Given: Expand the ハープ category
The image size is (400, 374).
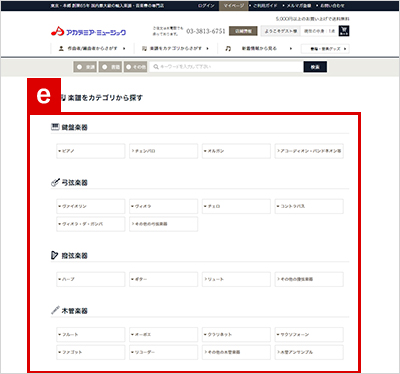Looking at the screenshot, I should coord(91,279).
